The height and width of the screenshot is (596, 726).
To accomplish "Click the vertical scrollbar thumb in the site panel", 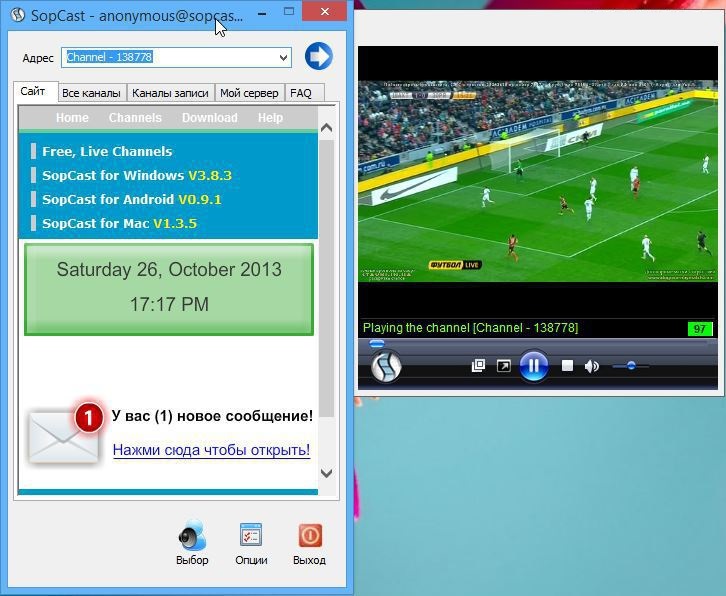I will click(326, 278).
